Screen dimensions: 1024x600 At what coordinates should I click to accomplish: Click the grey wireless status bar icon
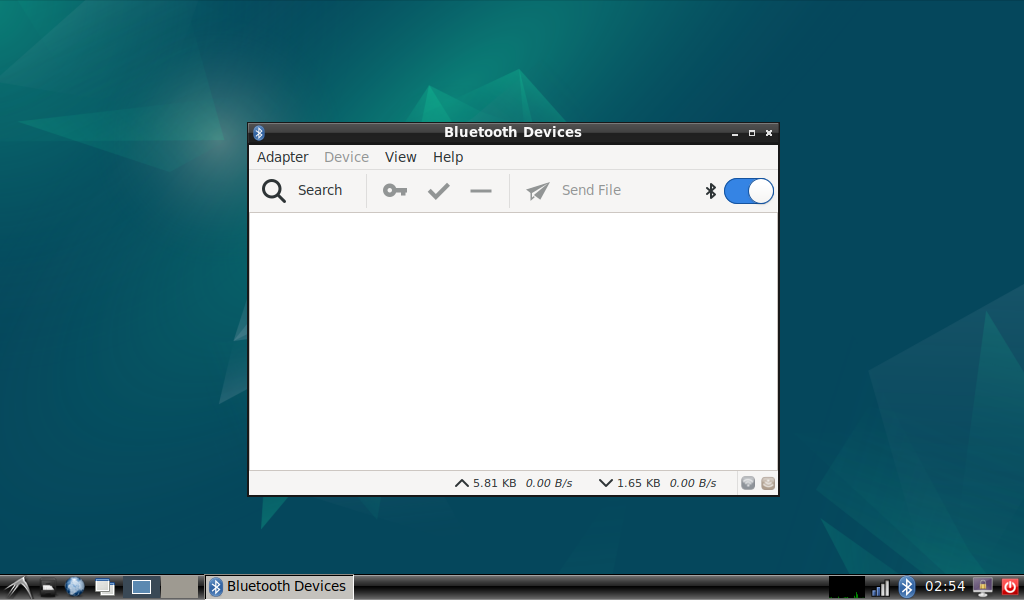tap(748, 483)
